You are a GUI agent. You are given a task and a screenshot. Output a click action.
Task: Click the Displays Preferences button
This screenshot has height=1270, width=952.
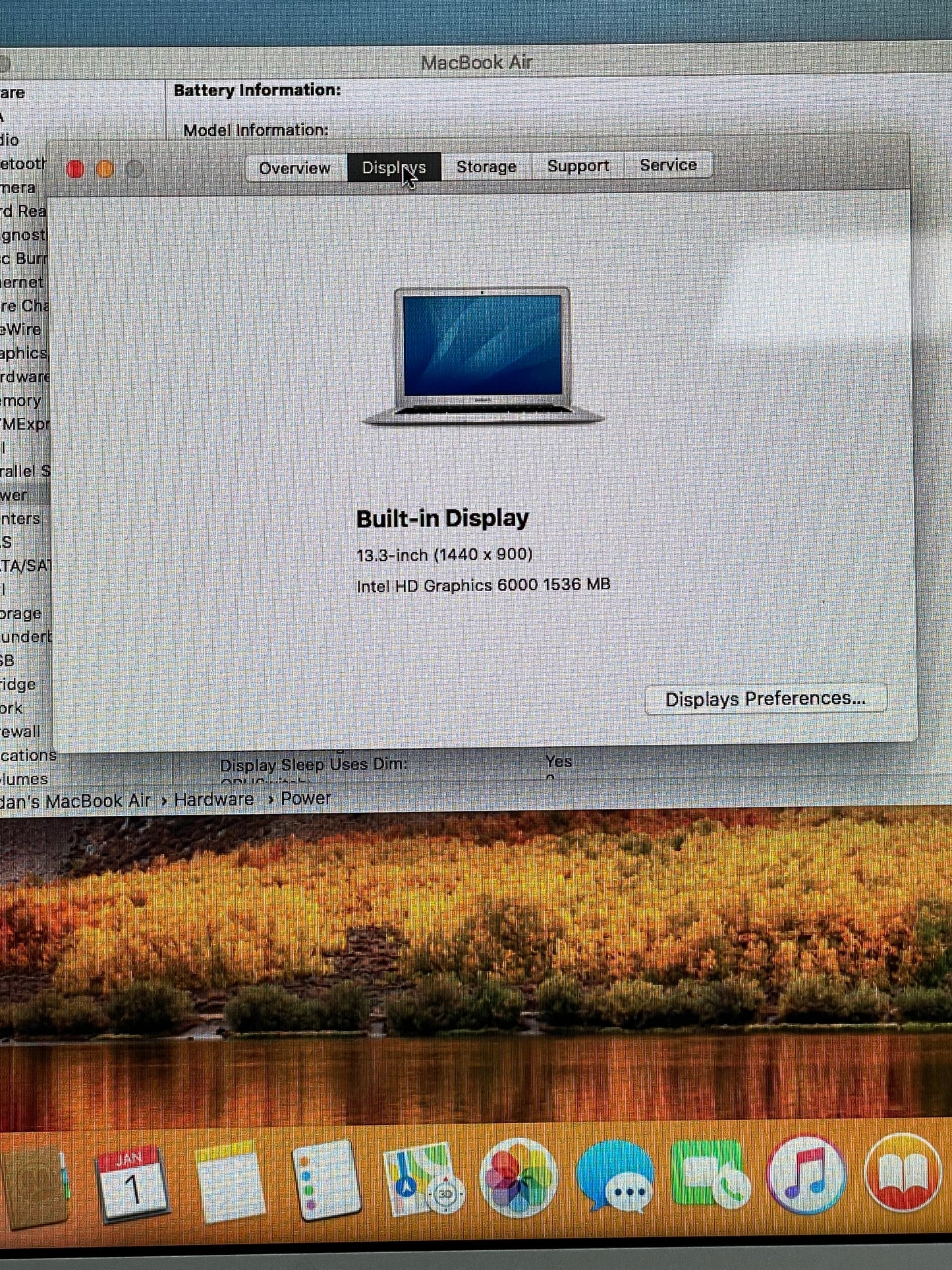point(766,699)
